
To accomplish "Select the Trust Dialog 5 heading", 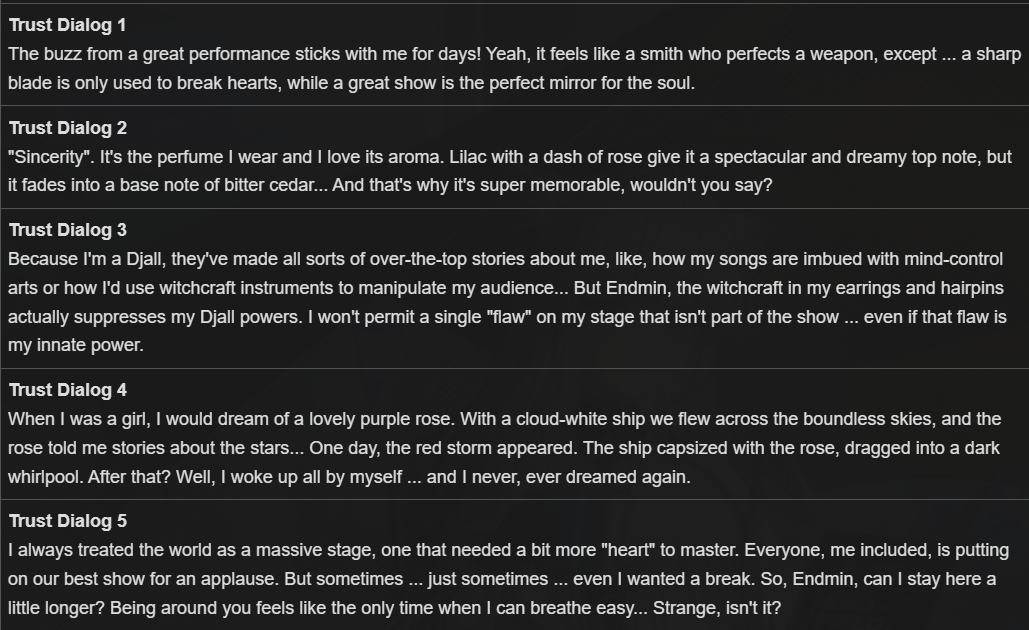I will 68,521.
